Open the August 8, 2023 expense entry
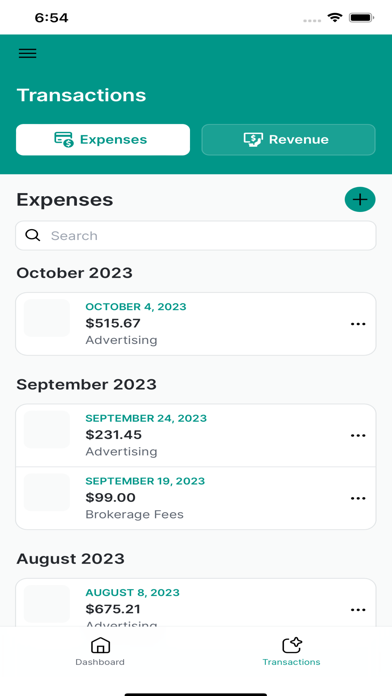This screenshot has width=392, height=696. pyautogui.click(x=196, y=603)
